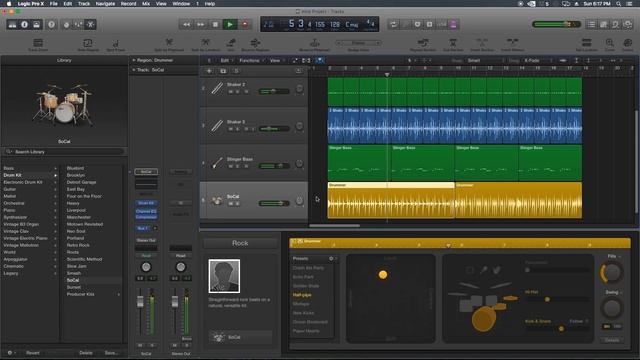Open the File menu
Viewport: 640px width, 360px height.
pyautogui.click(x=53, y=4)
